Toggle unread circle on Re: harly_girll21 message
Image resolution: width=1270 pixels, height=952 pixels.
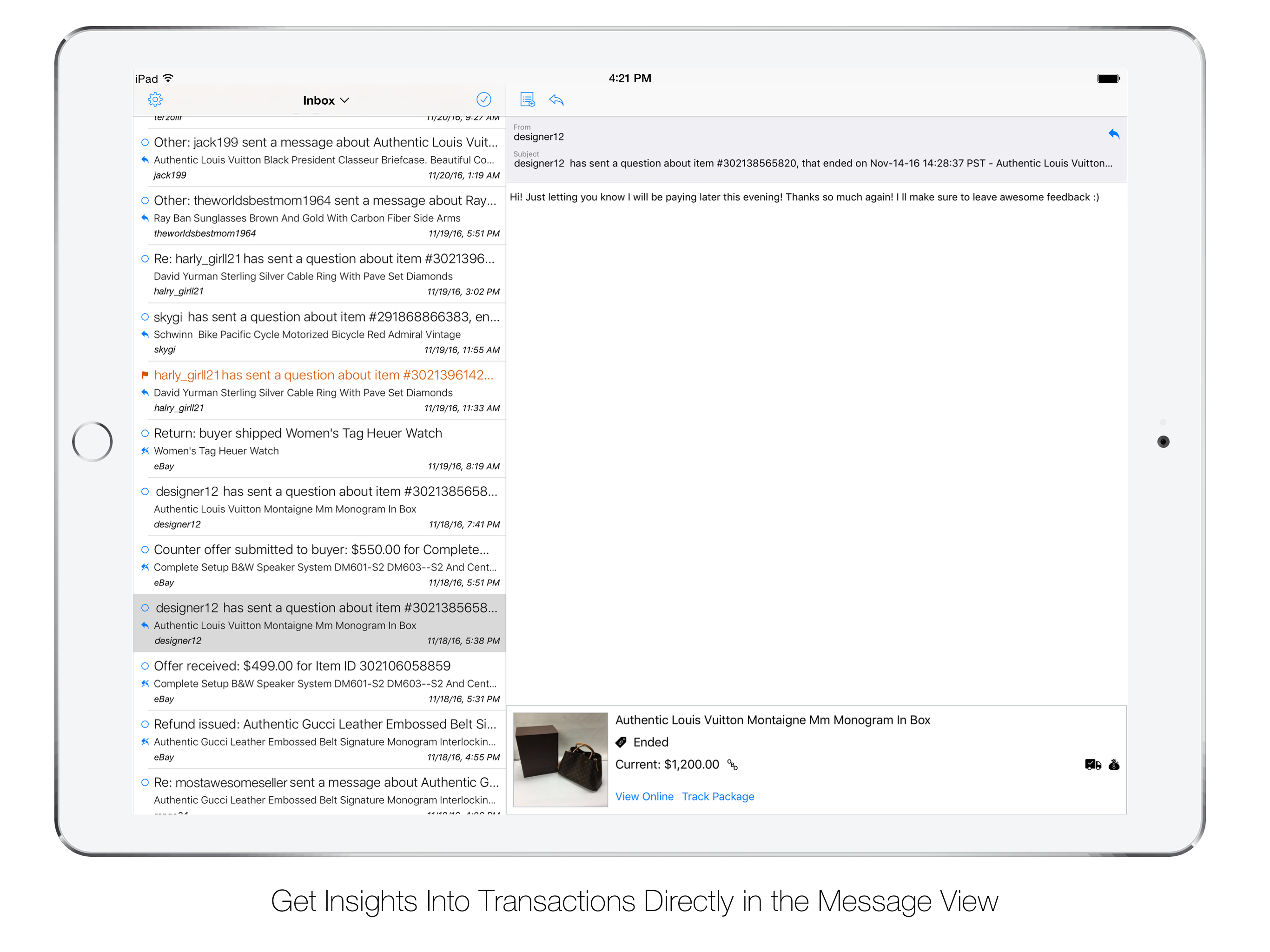(x=145, y=259)
